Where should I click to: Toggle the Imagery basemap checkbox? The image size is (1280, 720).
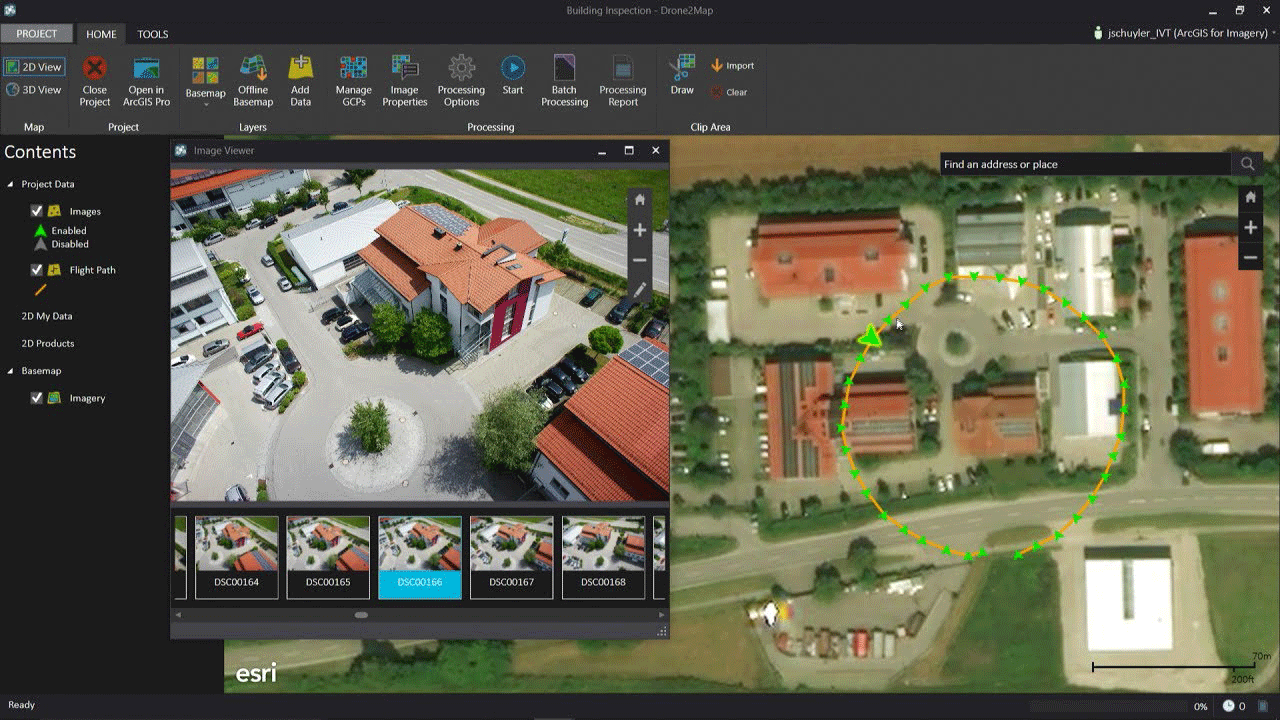(37, 398)
